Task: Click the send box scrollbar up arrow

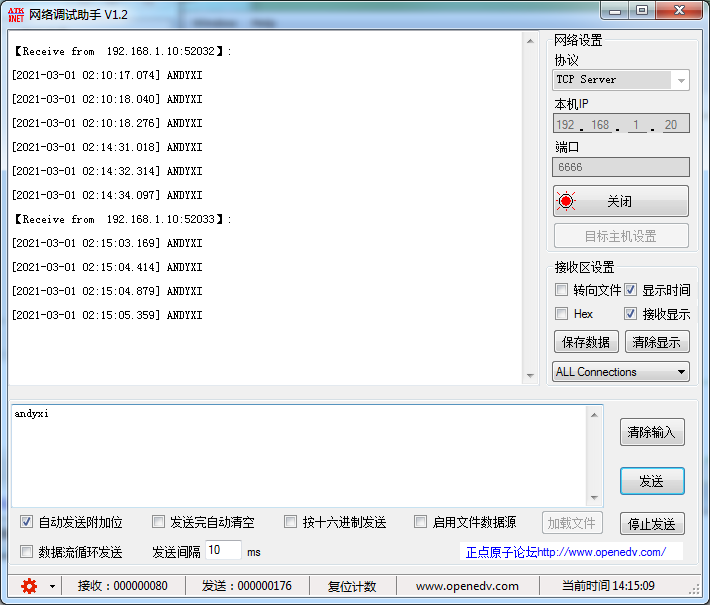Action: (x=595, y=415)
